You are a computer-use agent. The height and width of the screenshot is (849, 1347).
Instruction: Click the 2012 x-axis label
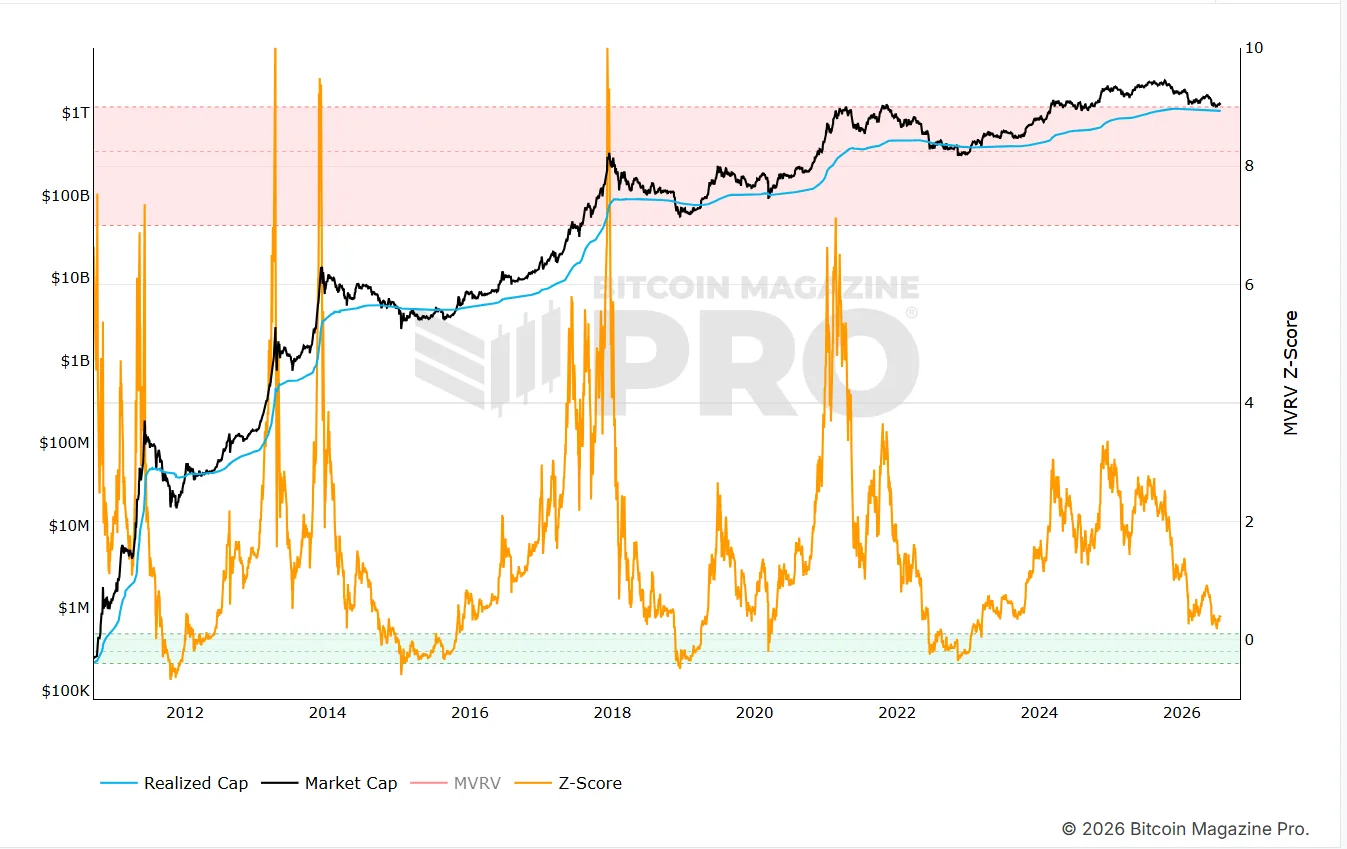point(185,712)
